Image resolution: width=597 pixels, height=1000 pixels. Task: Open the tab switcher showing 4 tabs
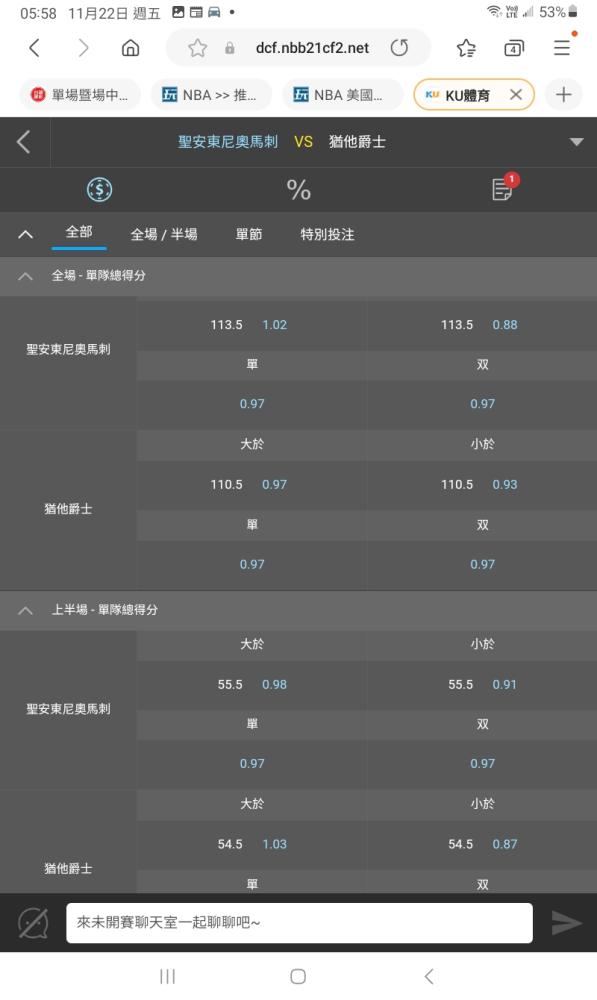pyautogui.click(x=513, y=48)
